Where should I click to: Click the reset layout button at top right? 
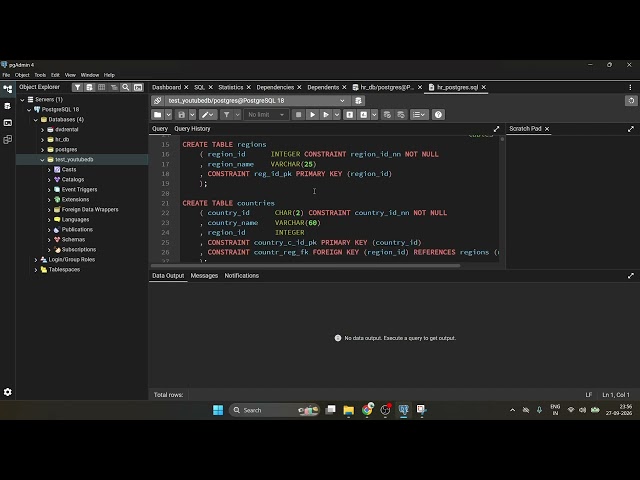631,101
